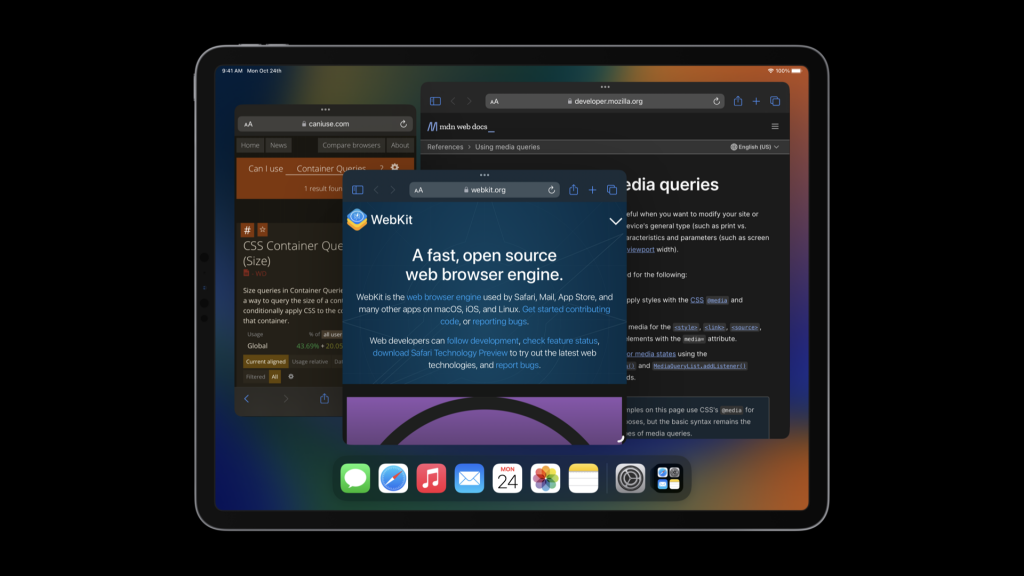1024x576 pixels.
Task: Share from the caniuse window bottom toolbar
Action: (325, 398)
